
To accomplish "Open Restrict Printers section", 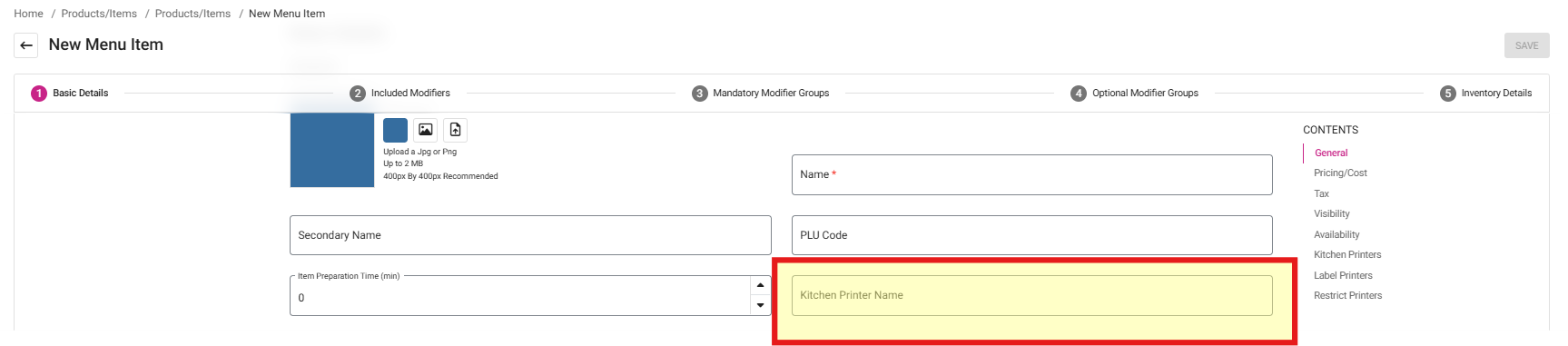I will (1347, 295).
